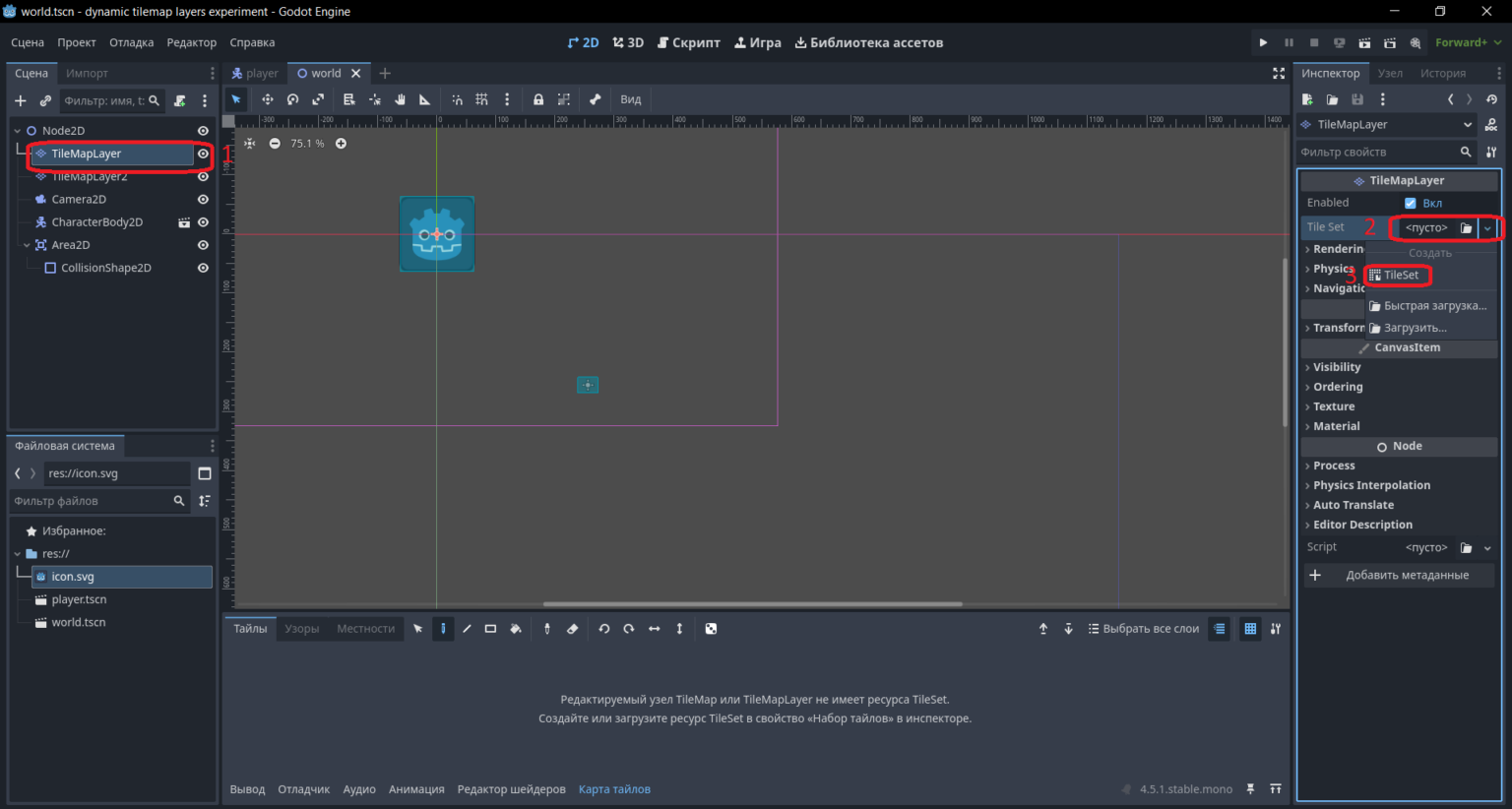Viewport: 1512px width, 809px height.
Task: Toggle visibility of Area2D node
Action: 203,245
